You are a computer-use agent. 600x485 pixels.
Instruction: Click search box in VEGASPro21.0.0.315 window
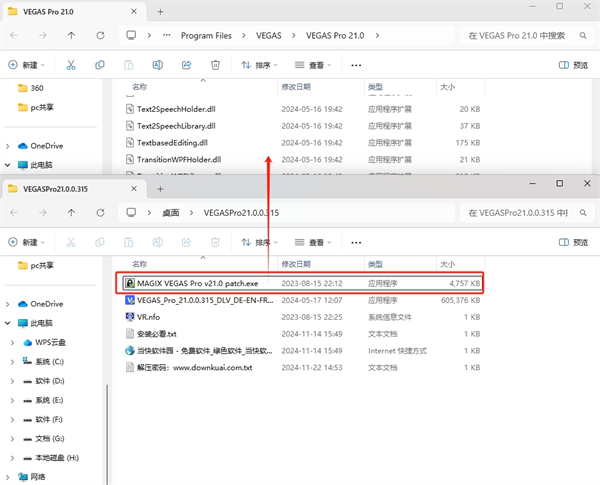click(527, 213)
